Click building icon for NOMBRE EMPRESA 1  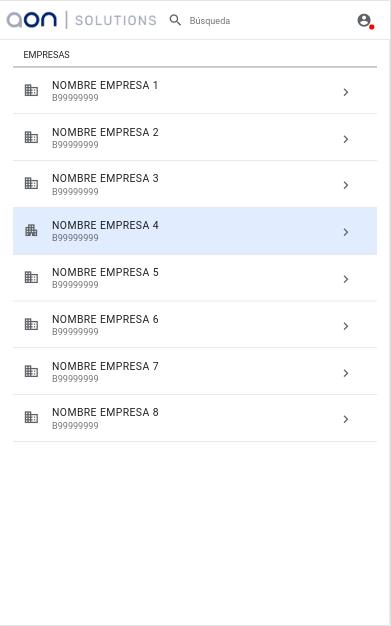[31, 90]
